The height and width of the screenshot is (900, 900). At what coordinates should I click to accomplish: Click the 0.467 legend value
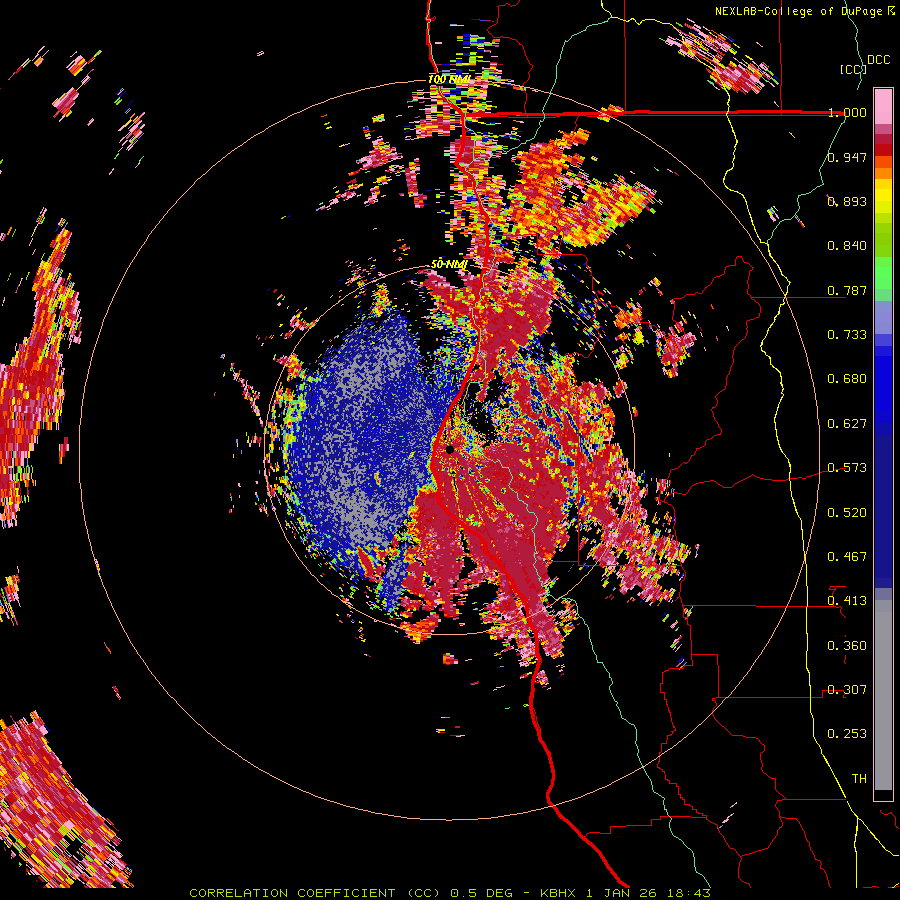pyautogui.click(x=847, y=557)
